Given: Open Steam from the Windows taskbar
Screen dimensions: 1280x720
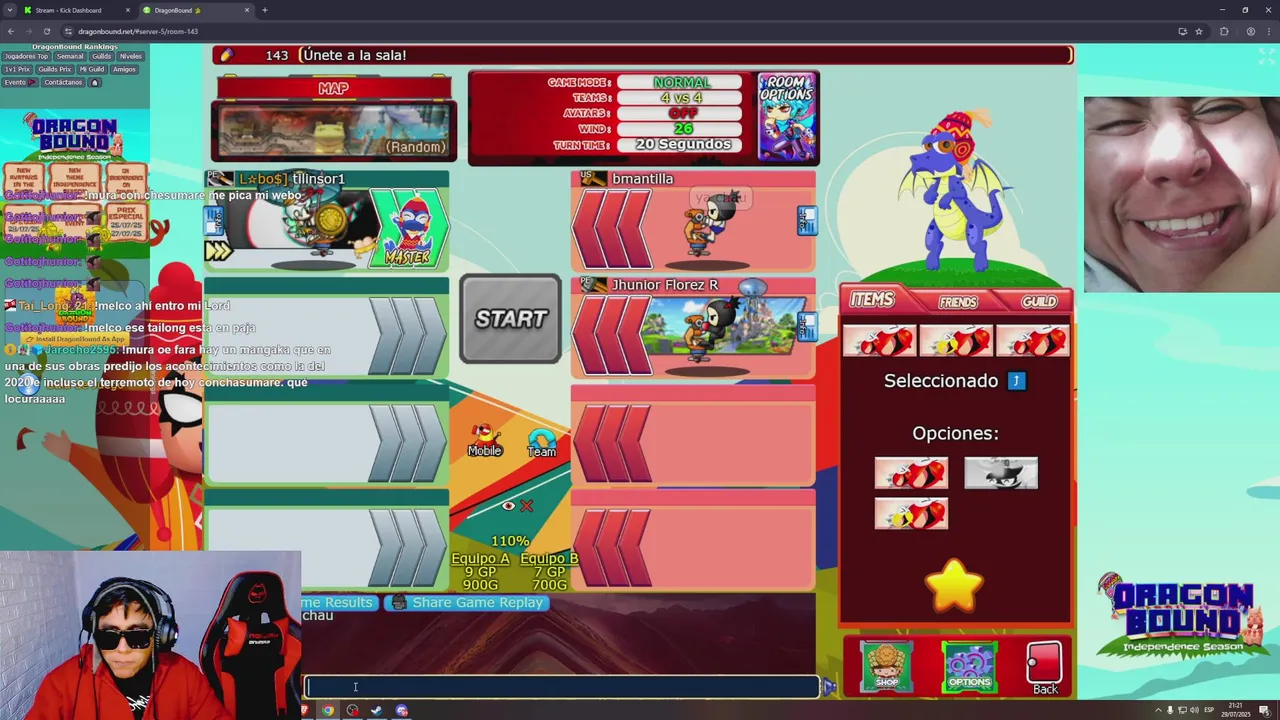Looking at the screenshot, I should pos(377,711).
